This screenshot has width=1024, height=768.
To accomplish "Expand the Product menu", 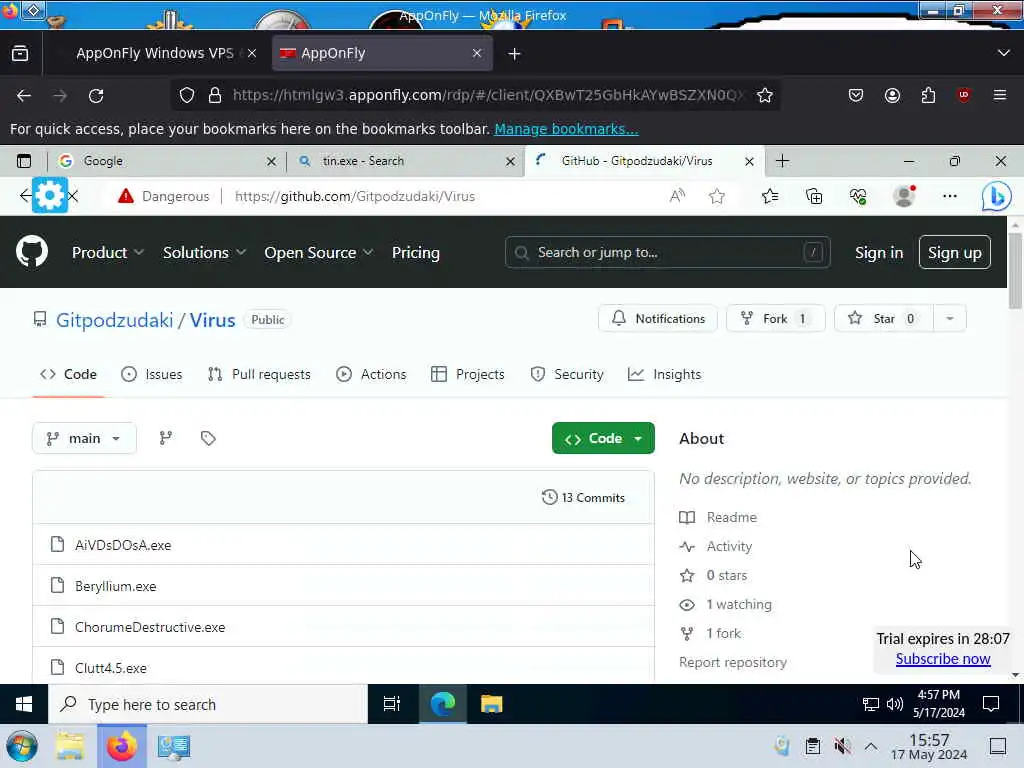I will pyautogui.click(x=108, y=253).
